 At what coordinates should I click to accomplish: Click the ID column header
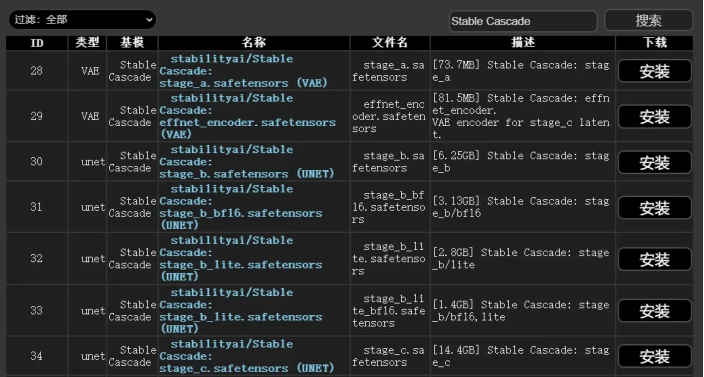point(37,43)
